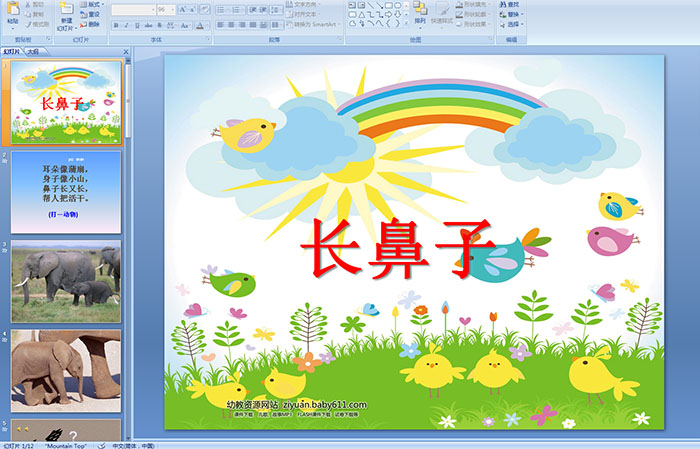Image resolution: width=700 pixels, height=449 pixels.
Task: Open the Paragraph dialog launcher
Action: [340, 39]
